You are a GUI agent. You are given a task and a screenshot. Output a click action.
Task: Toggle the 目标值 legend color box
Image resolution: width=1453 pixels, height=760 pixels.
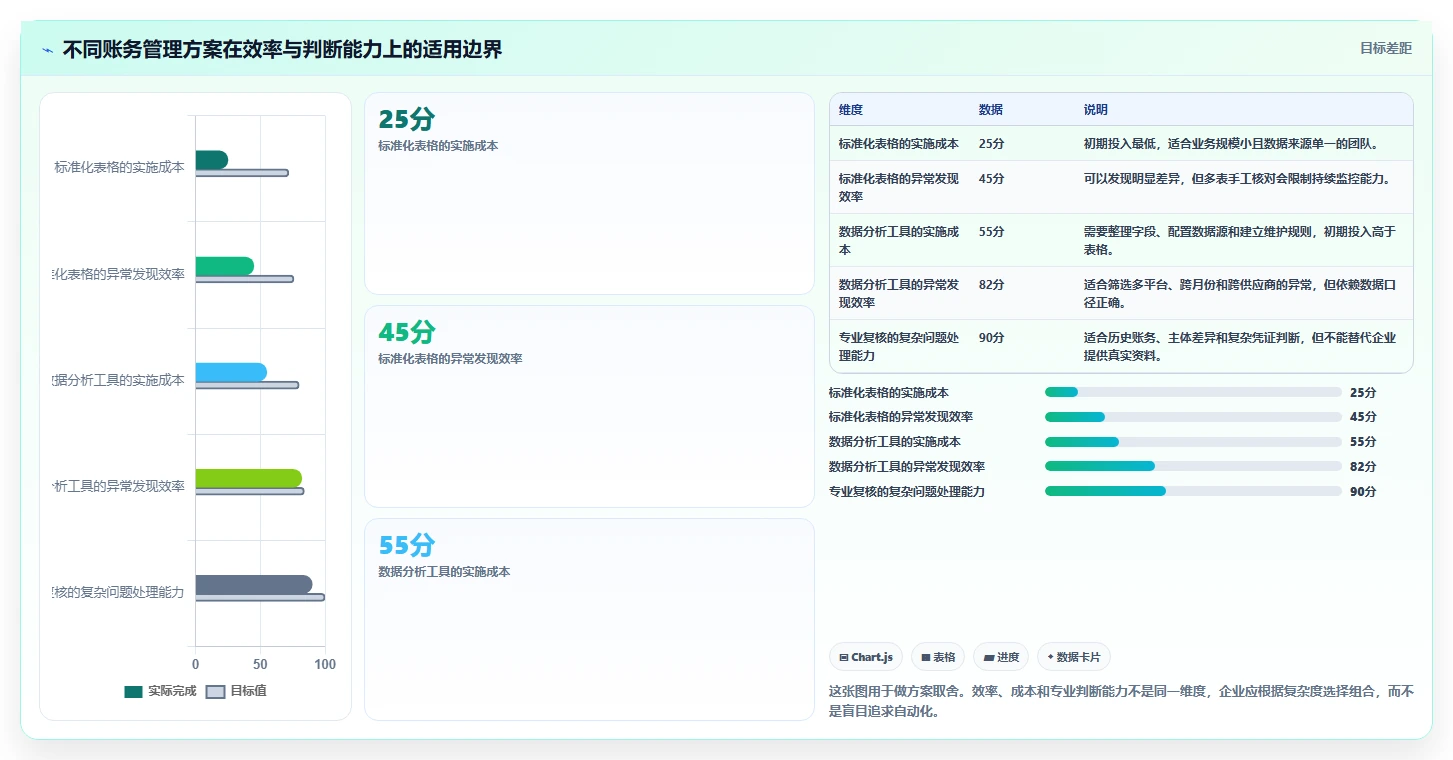pos(216,691)
